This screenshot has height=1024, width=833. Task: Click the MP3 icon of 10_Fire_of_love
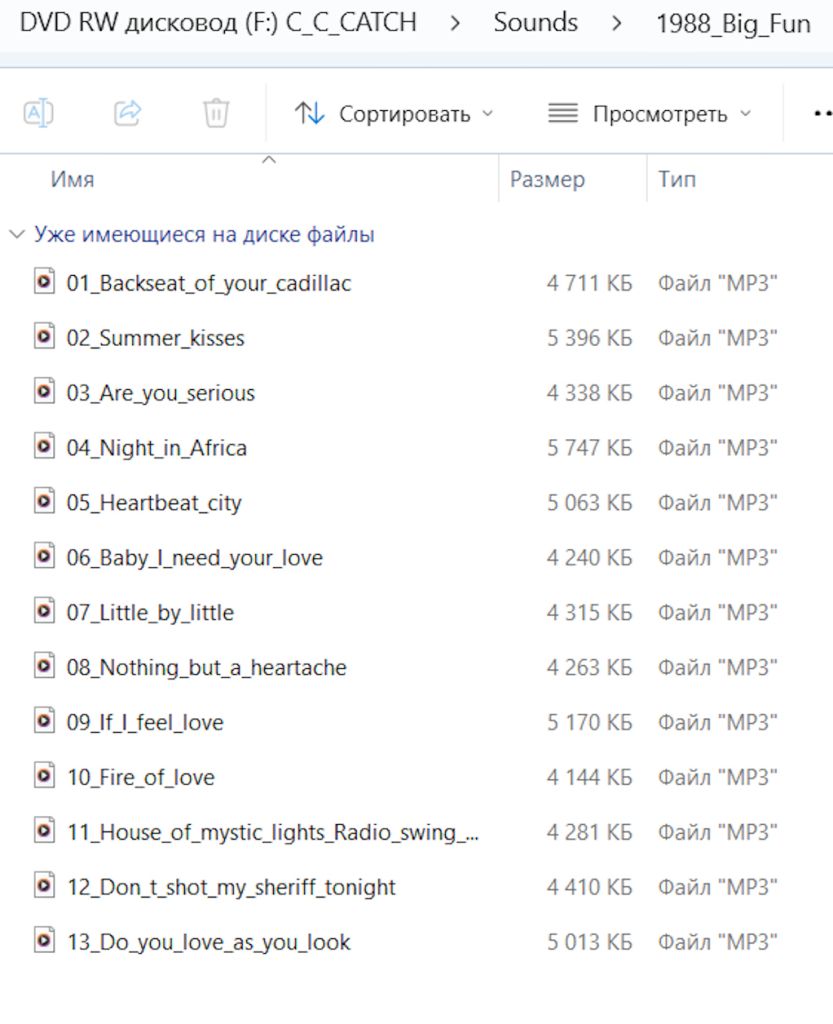click(x=44, y=776)
